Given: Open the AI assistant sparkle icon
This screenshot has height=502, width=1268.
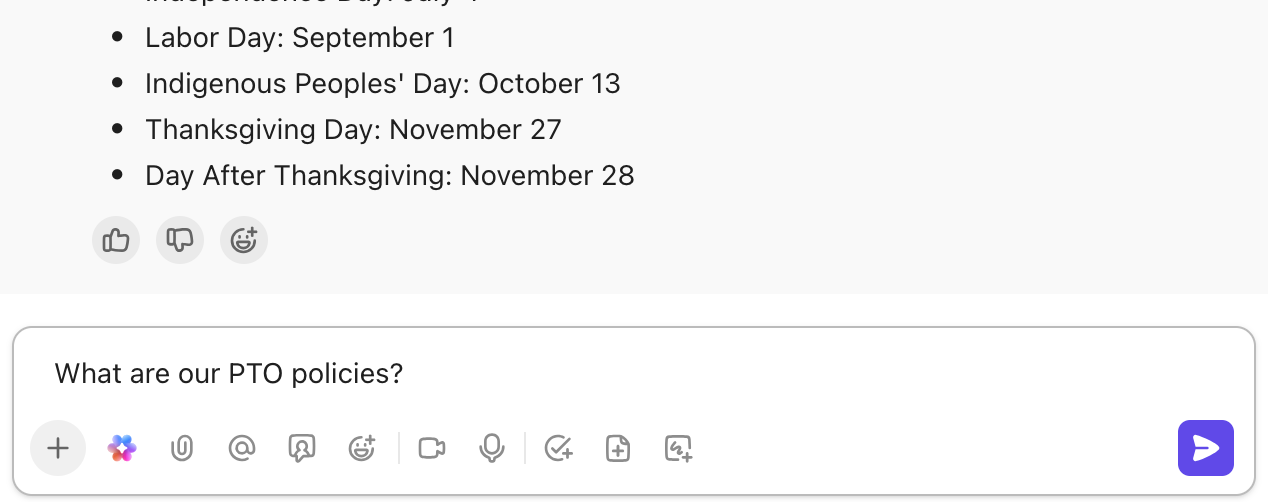Looking at the screenshot, I should pyautogui.click(x=122, y=448).
